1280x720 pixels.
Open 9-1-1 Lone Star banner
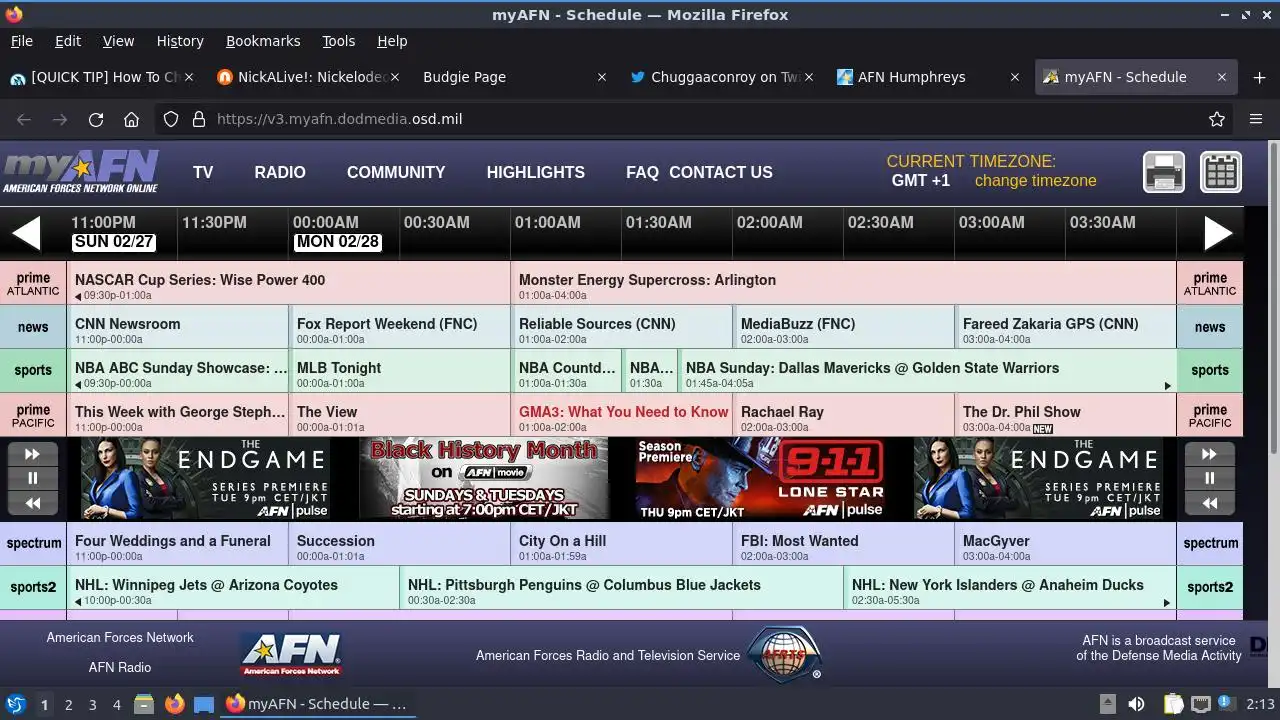[761, 479]
